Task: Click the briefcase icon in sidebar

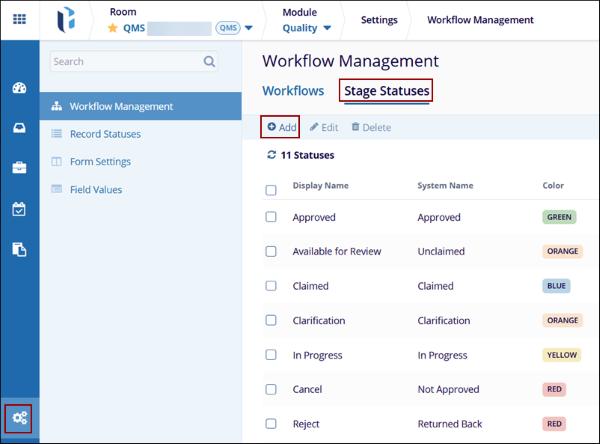Action: pos(19,168)
